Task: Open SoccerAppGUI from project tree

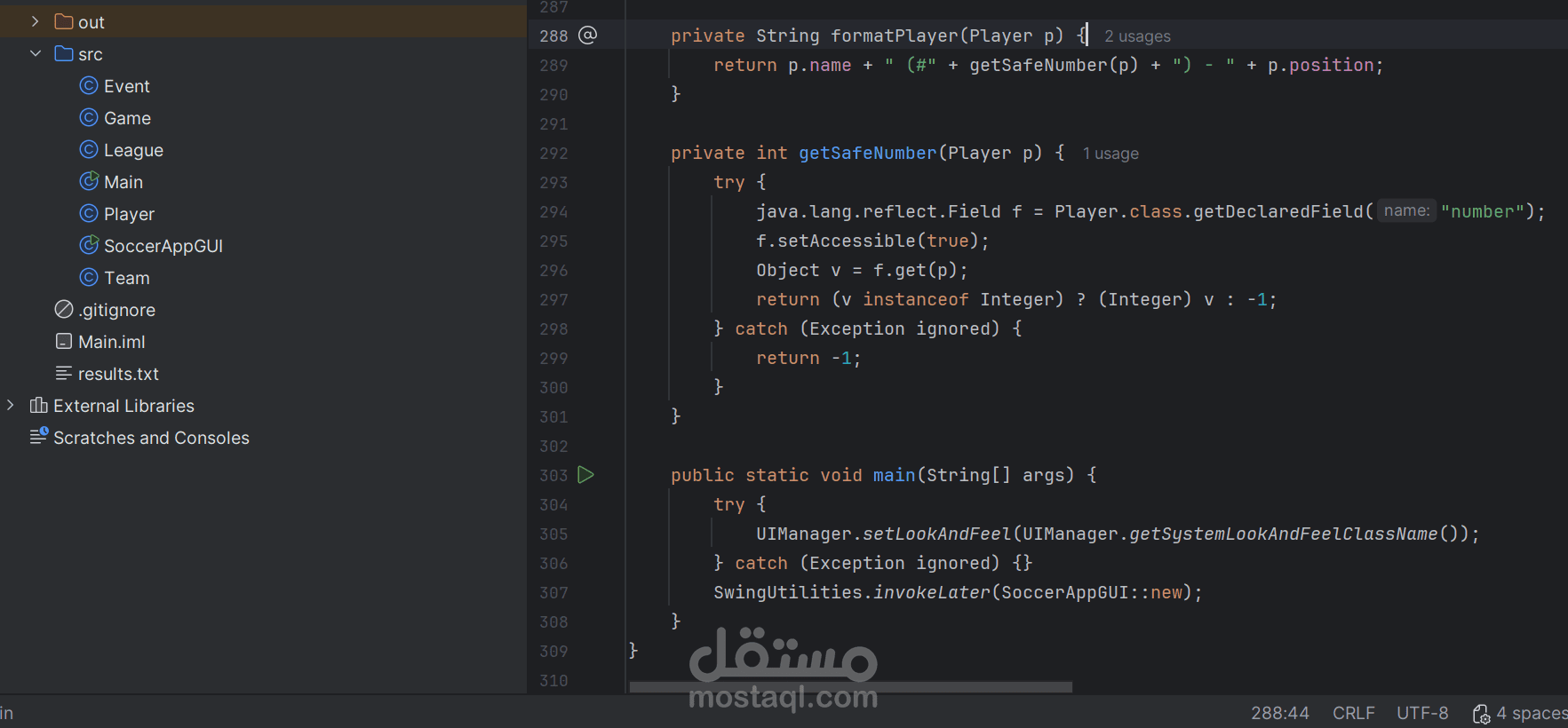Action: (x=163, y=246)
